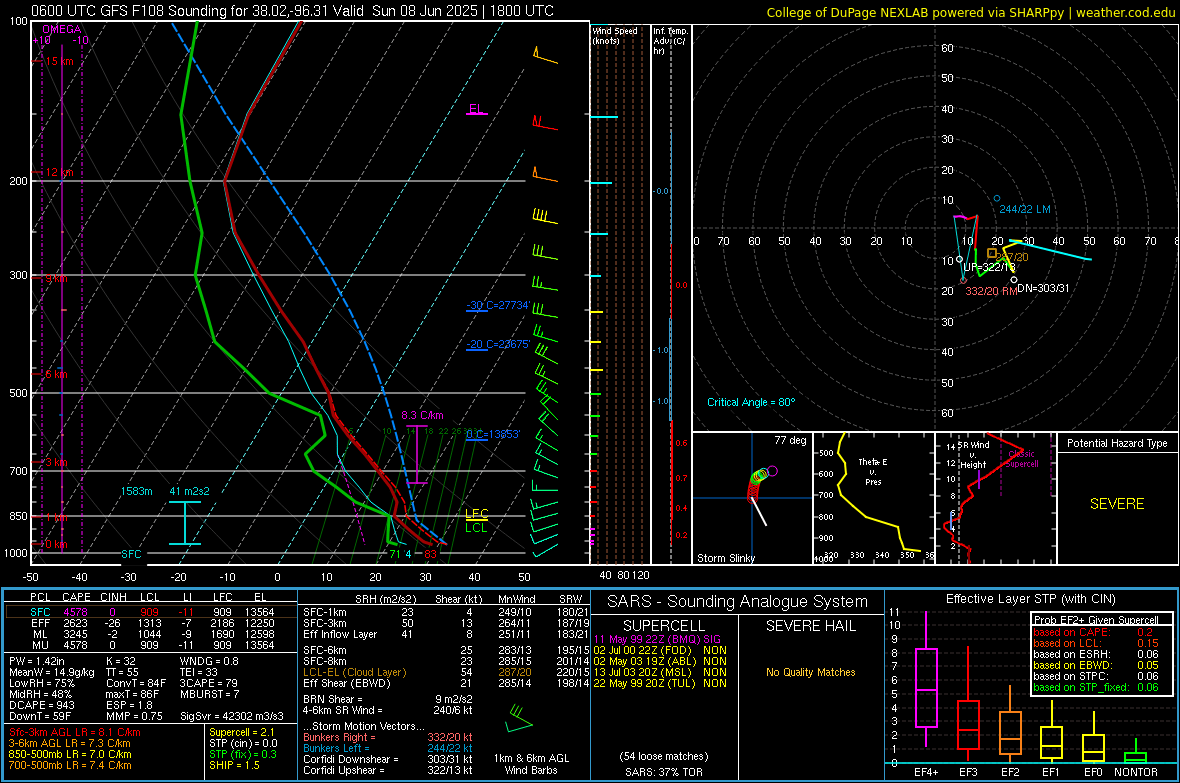Click the LCL-EL (Cloud Layer) row label
The image size is (1180, 783).
(354, 672)
